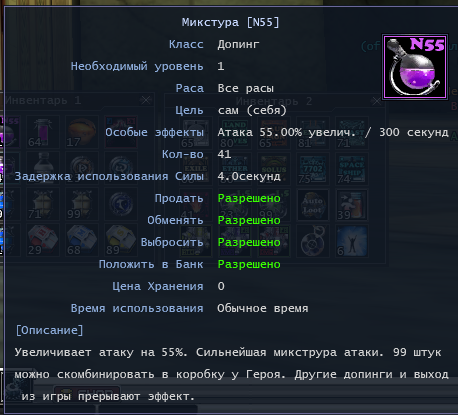Select the 7702 ticket with count 75
Viewport: 458px width, 415px height.
point(312,170)
